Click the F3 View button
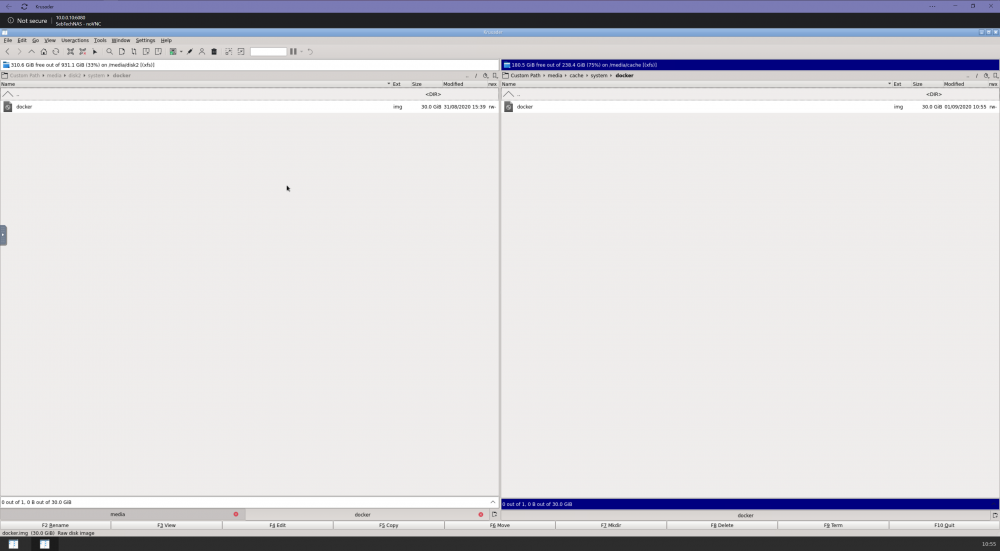This screenshot has width=1000, height=551. tap(166, 525)
